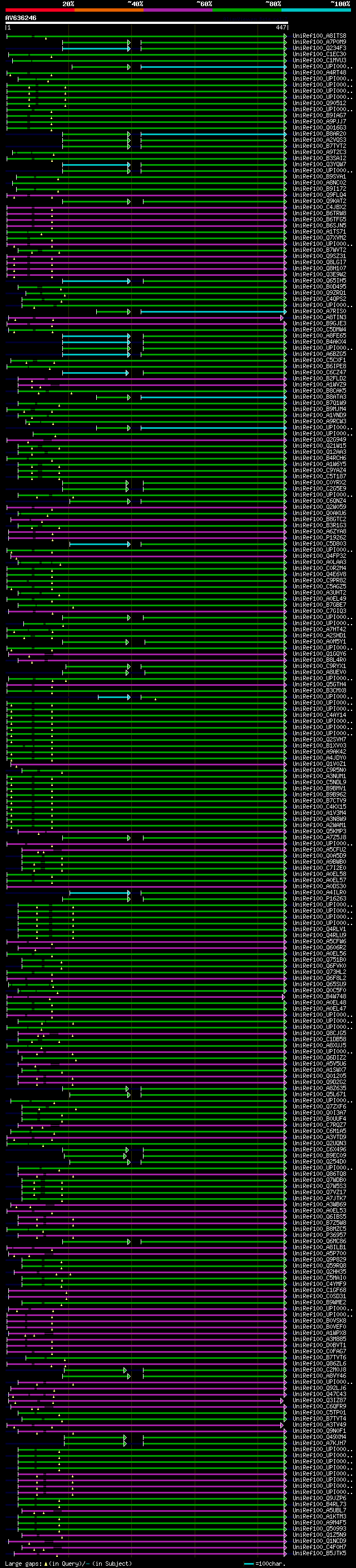Screen dimensions: 356x1568
Task: Choose the UniRef100_A9T2C3 hit name
Action: 319,152
